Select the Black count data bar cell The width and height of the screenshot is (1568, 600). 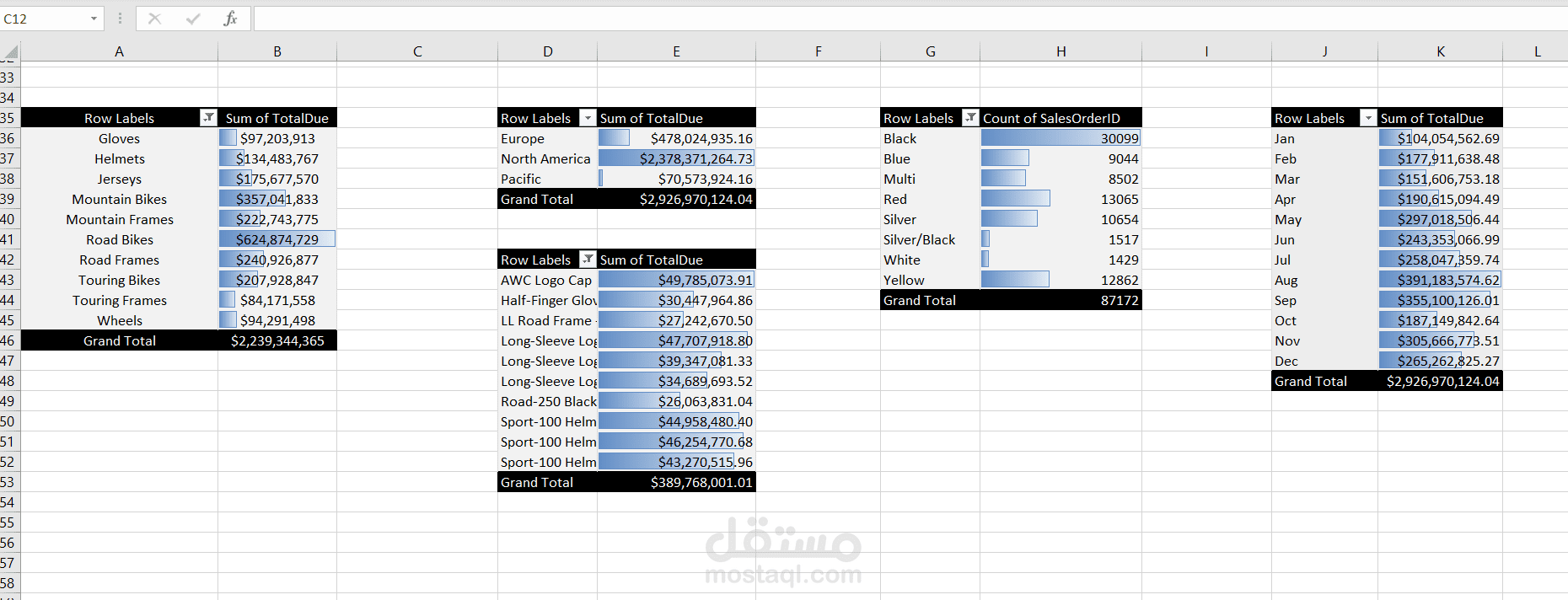pyautogui.click(x=1061, y=138)
